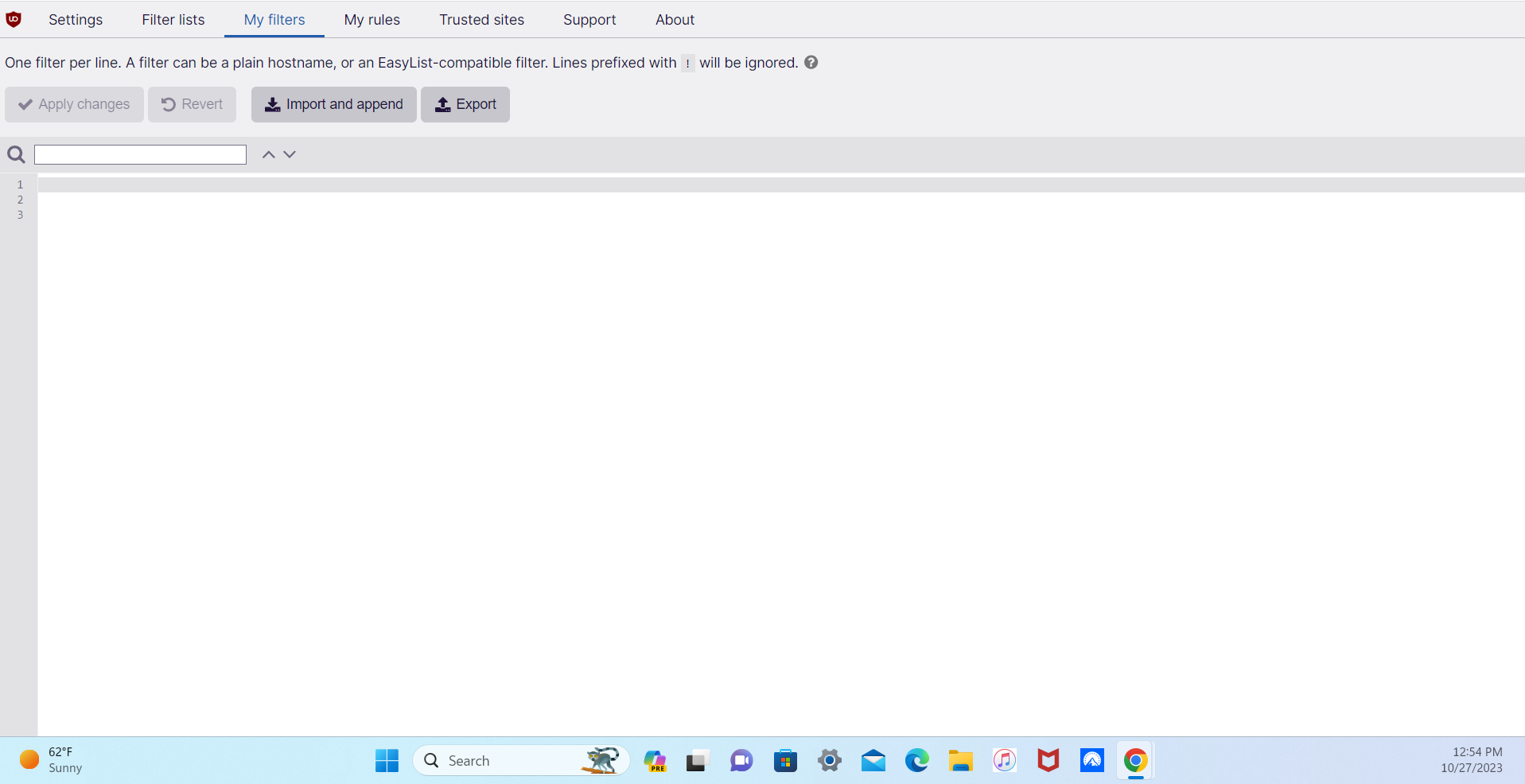Switch to the Settings tab
This screenshot has height=784, width=1525.
click(x=75, y=20)
